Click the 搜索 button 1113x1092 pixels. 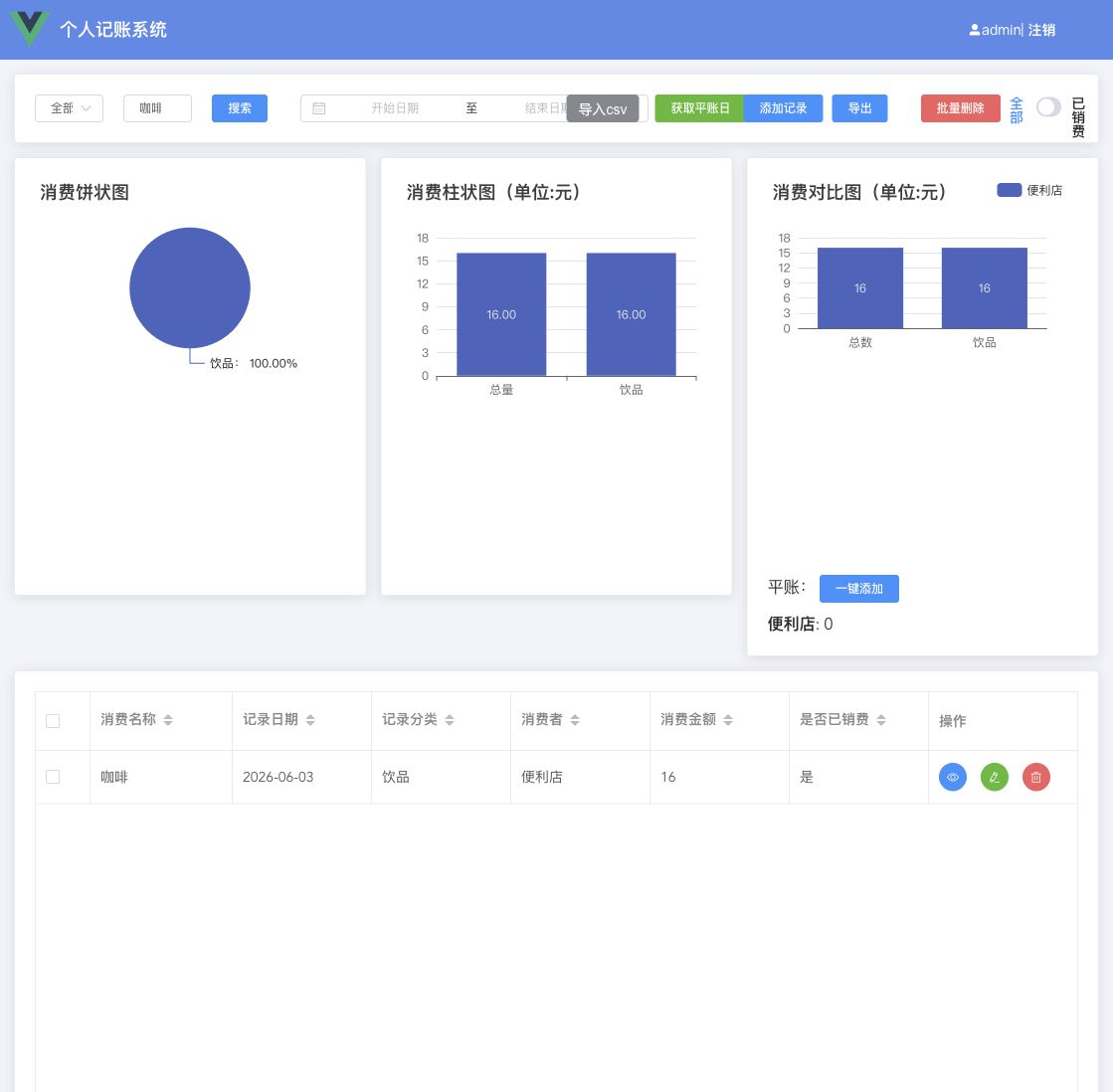pos(239,108)
